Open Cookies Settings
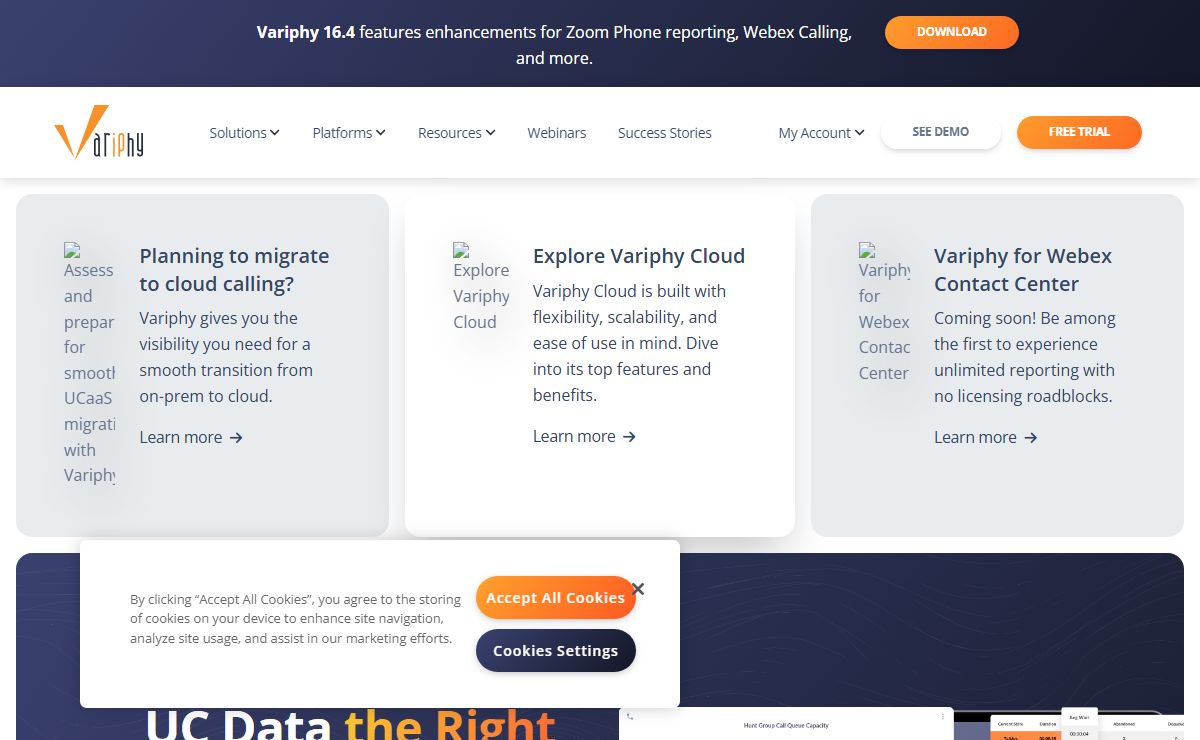Screen dimensions: 1200x740 pos(555,650)
